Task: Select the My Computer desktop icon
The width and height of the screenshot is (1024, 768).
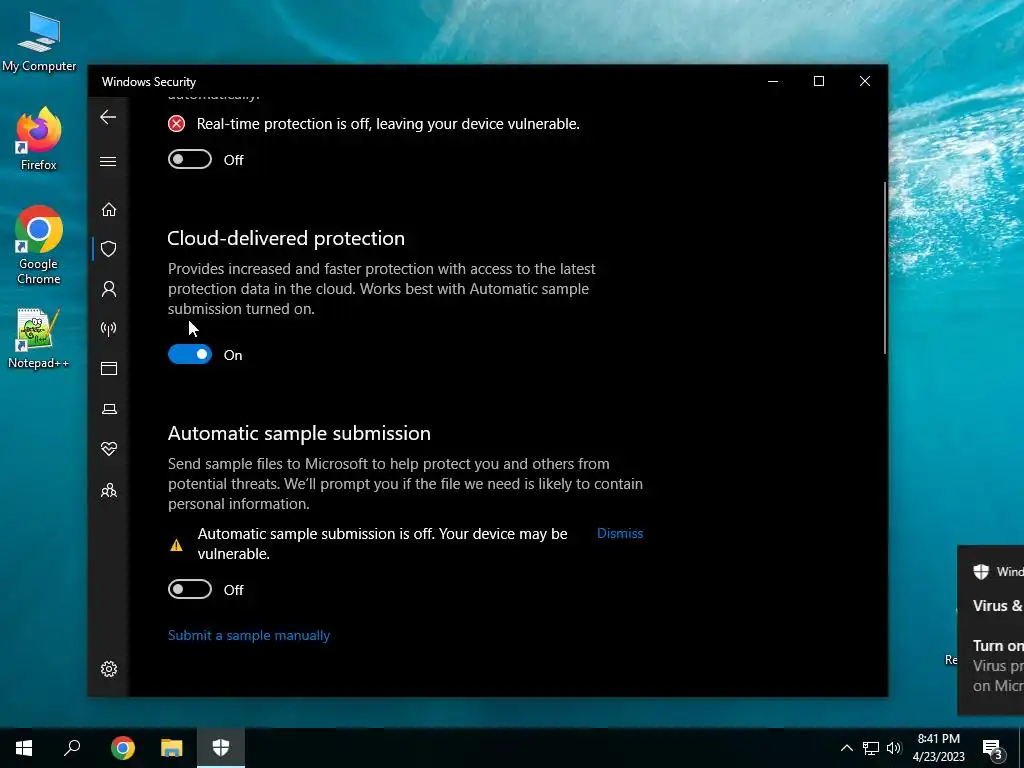Action: click(39, 42)
